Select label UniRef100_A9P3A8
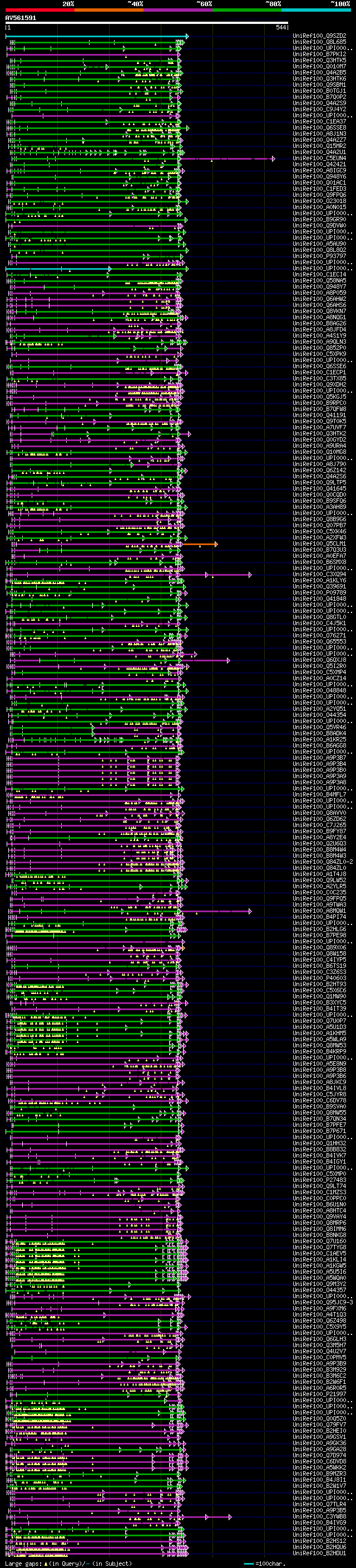Image resolution: width=356 pixels, height=1568 pixels. 319,782
